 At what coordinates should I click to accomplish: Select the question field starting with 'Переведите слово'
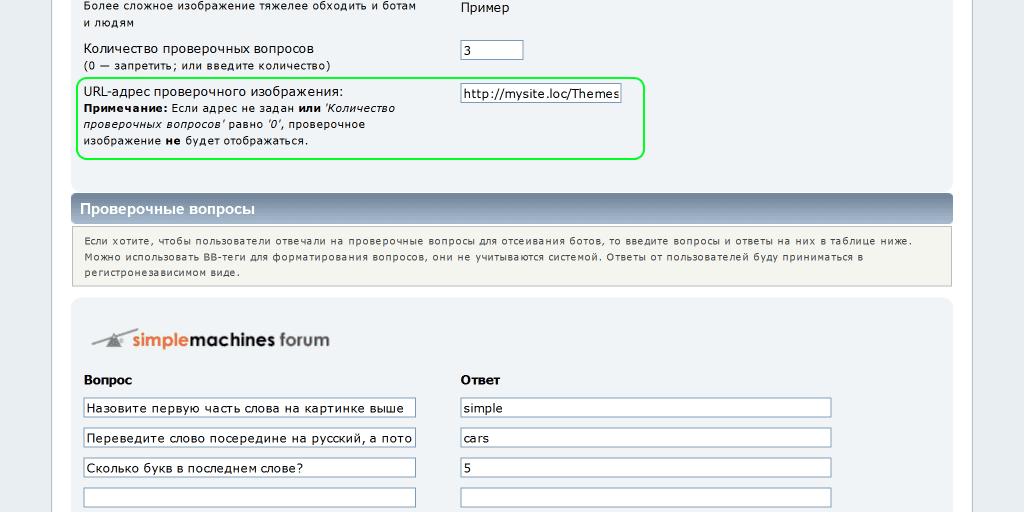(x=249, y=438)
